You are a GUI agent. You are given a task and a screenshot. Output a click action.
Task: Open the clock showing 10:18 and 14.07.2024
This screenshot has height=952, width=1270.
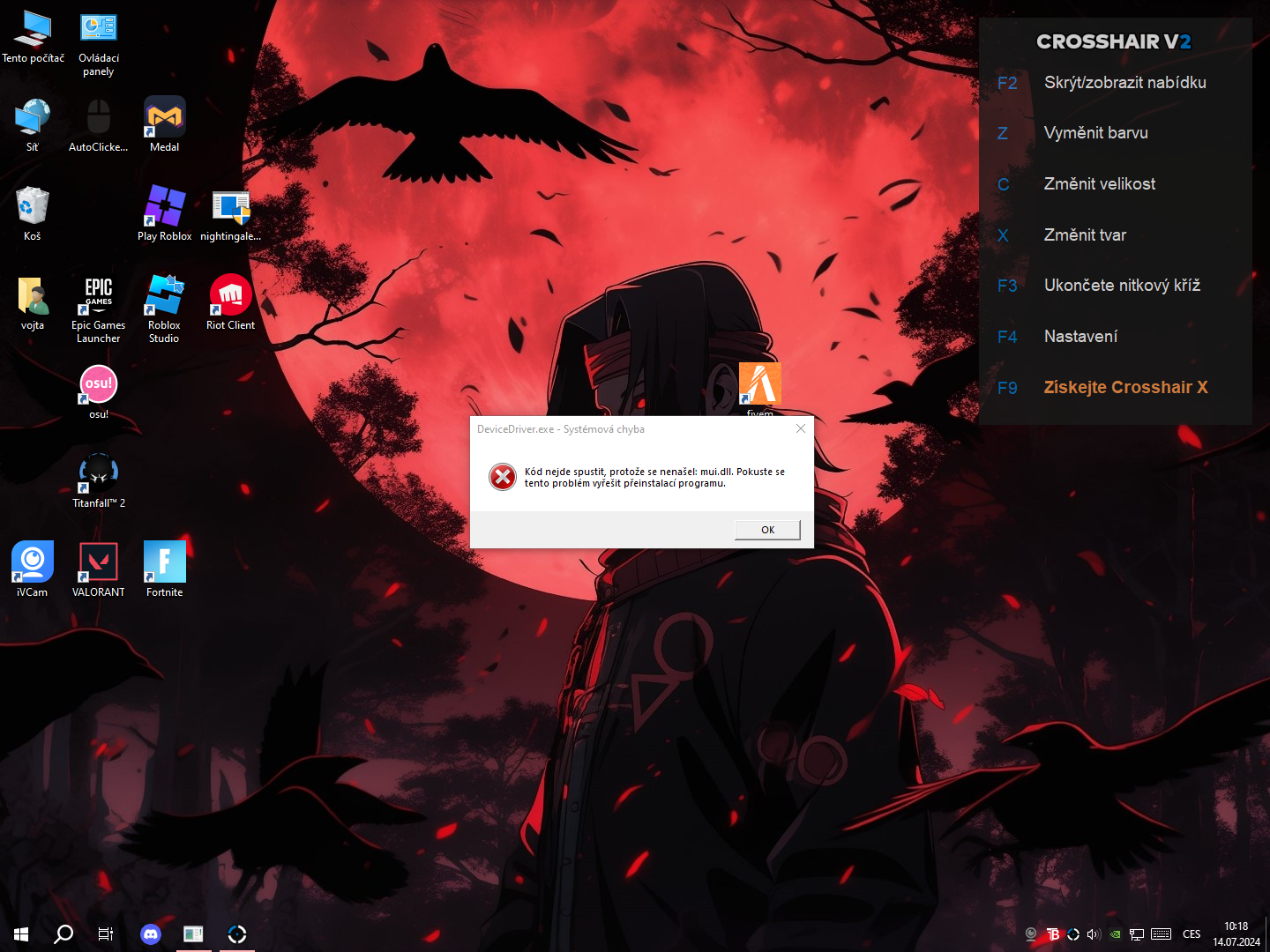(x=1236, y=934)
